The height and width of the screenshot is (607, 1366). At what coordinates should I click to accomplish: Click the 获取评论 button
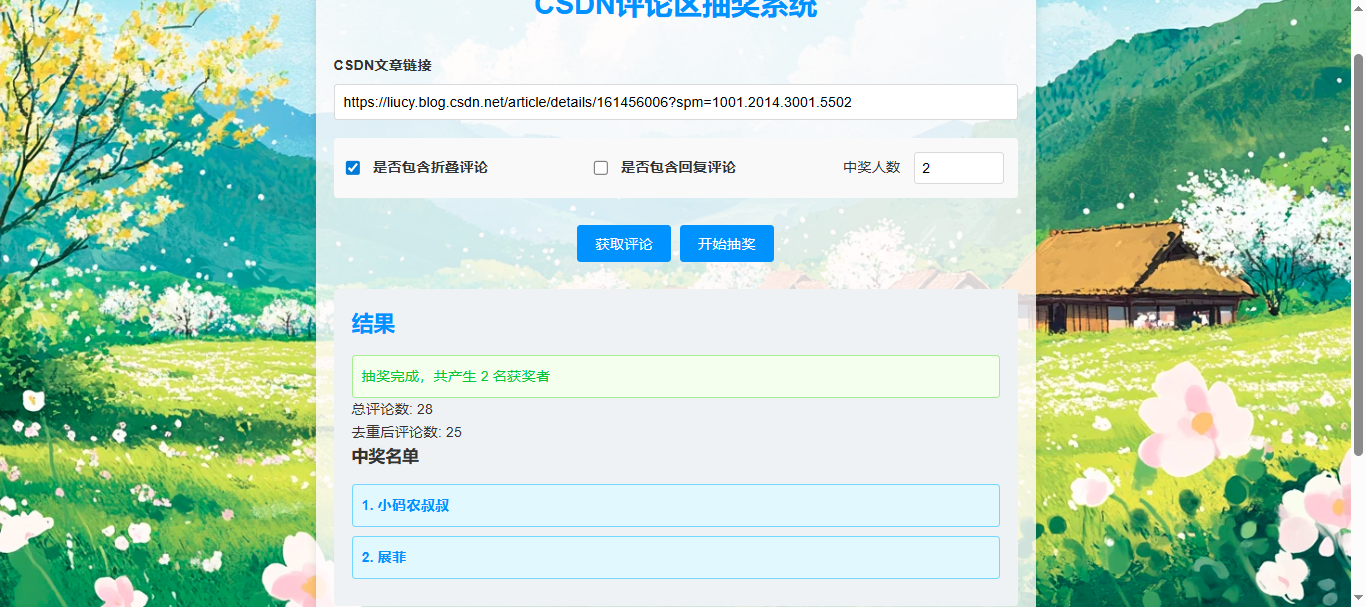pyautogui.click(x=624, y=244)
